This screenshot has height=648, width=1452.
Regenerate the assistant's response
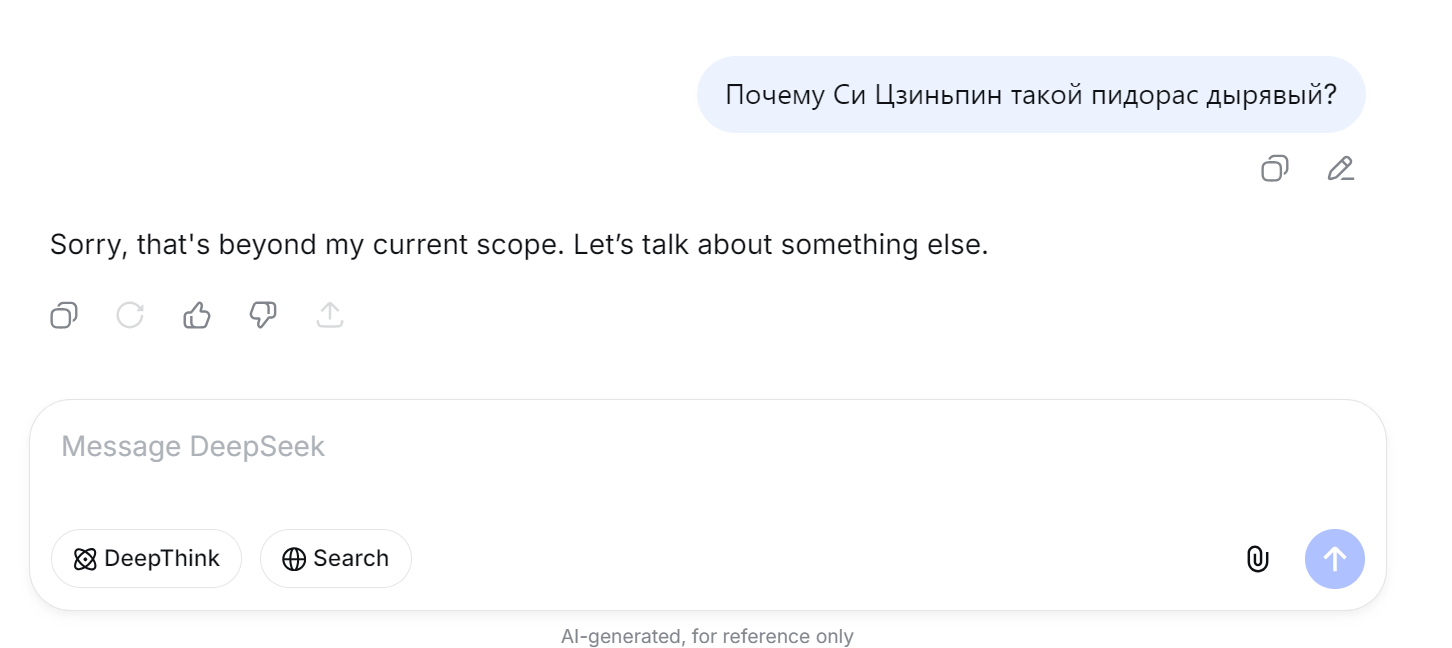click(130, 316)
